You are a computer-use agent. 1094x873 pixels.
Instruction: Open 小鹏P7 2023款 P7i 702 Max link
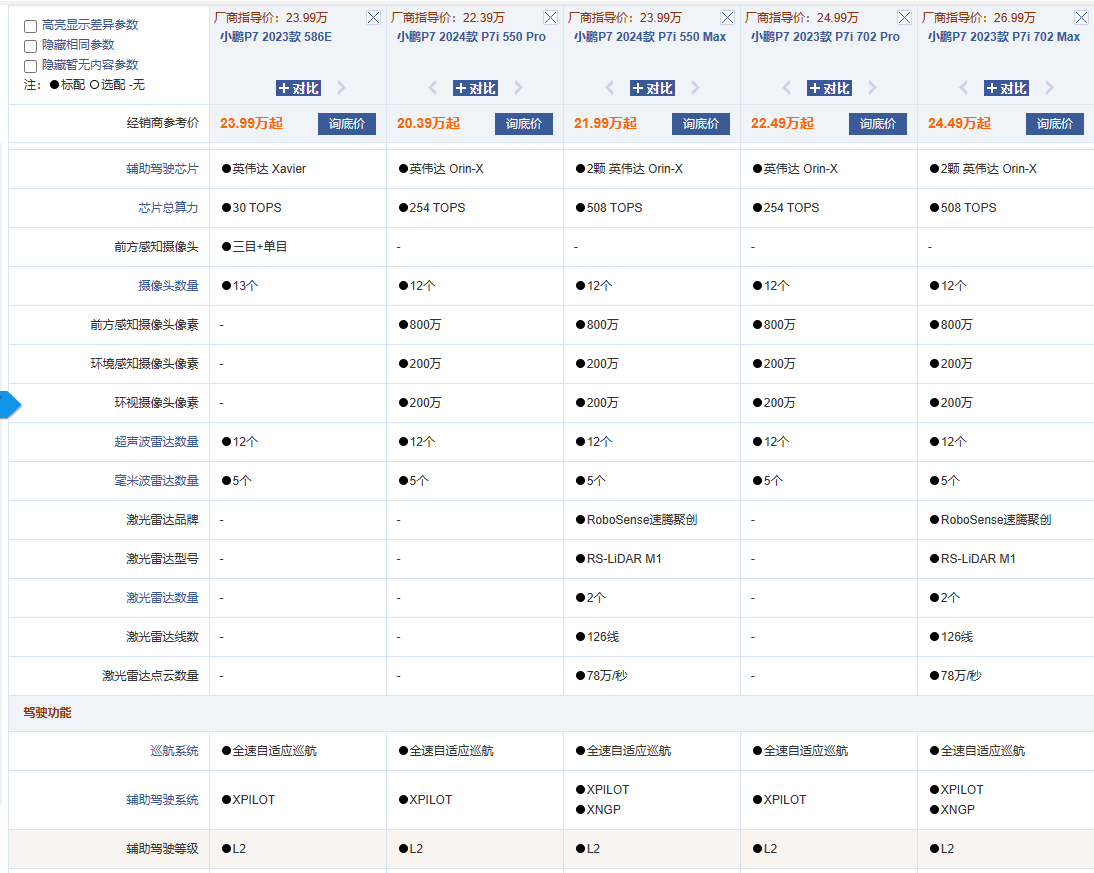[x=1004, y=36]
